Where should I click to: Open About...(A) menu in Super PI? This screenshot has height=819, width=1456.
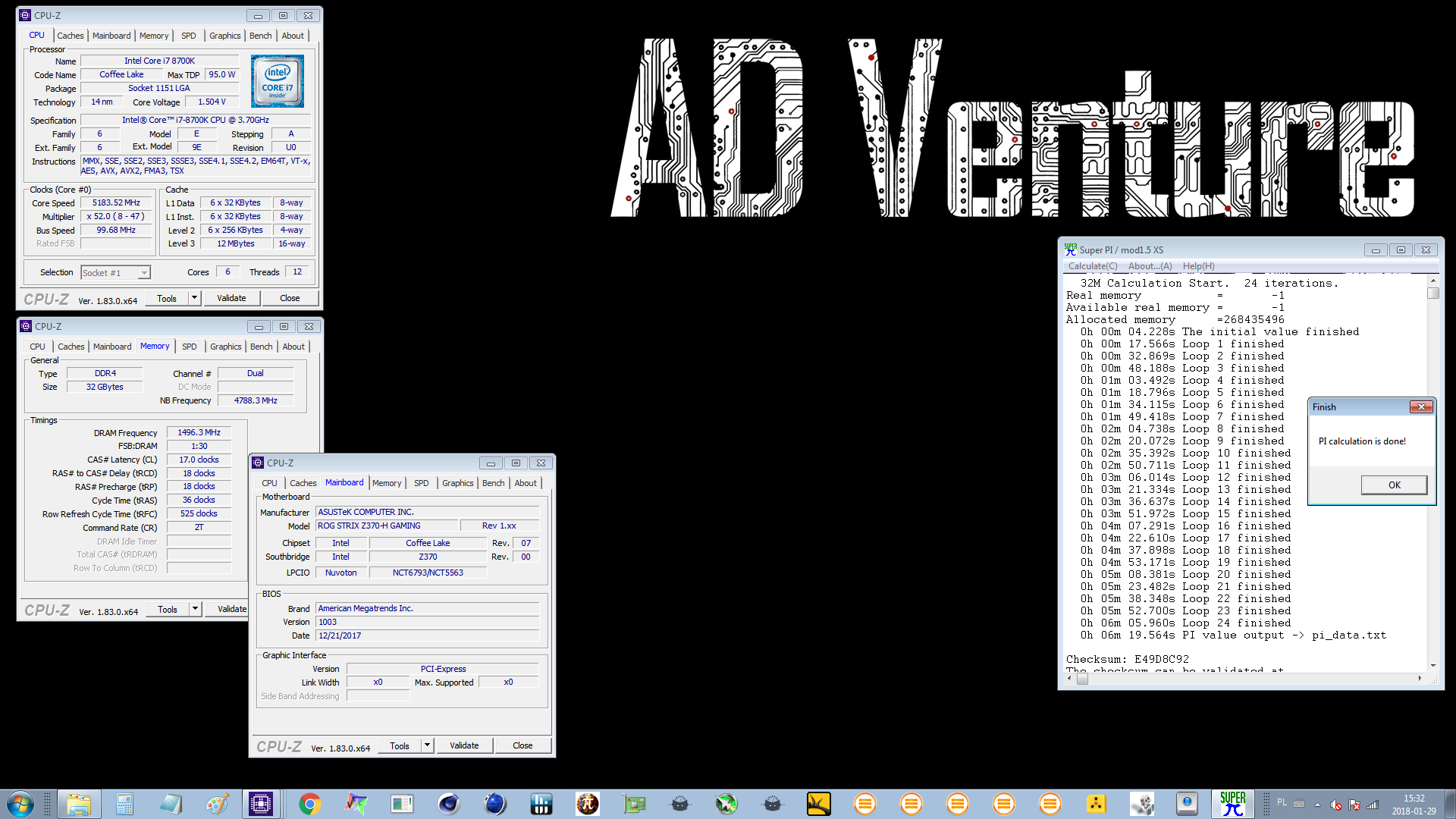[1150, 266]
